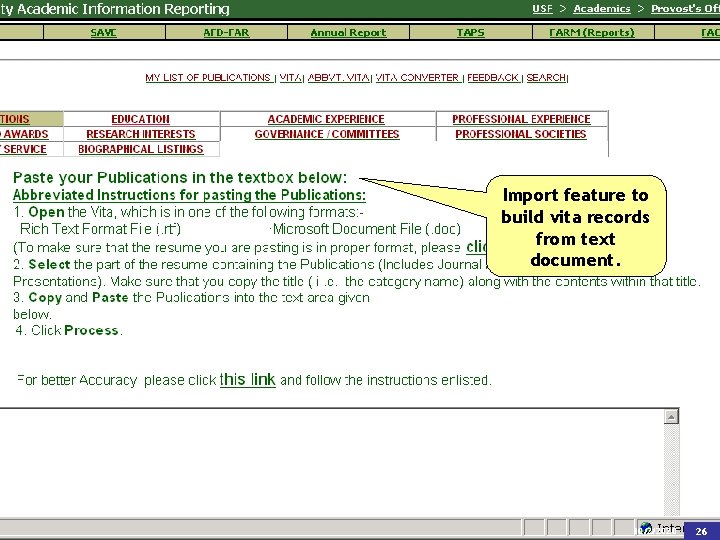Open the ABBVT. VITA link
Screen dimensions: 720x540
pos(338,78)
